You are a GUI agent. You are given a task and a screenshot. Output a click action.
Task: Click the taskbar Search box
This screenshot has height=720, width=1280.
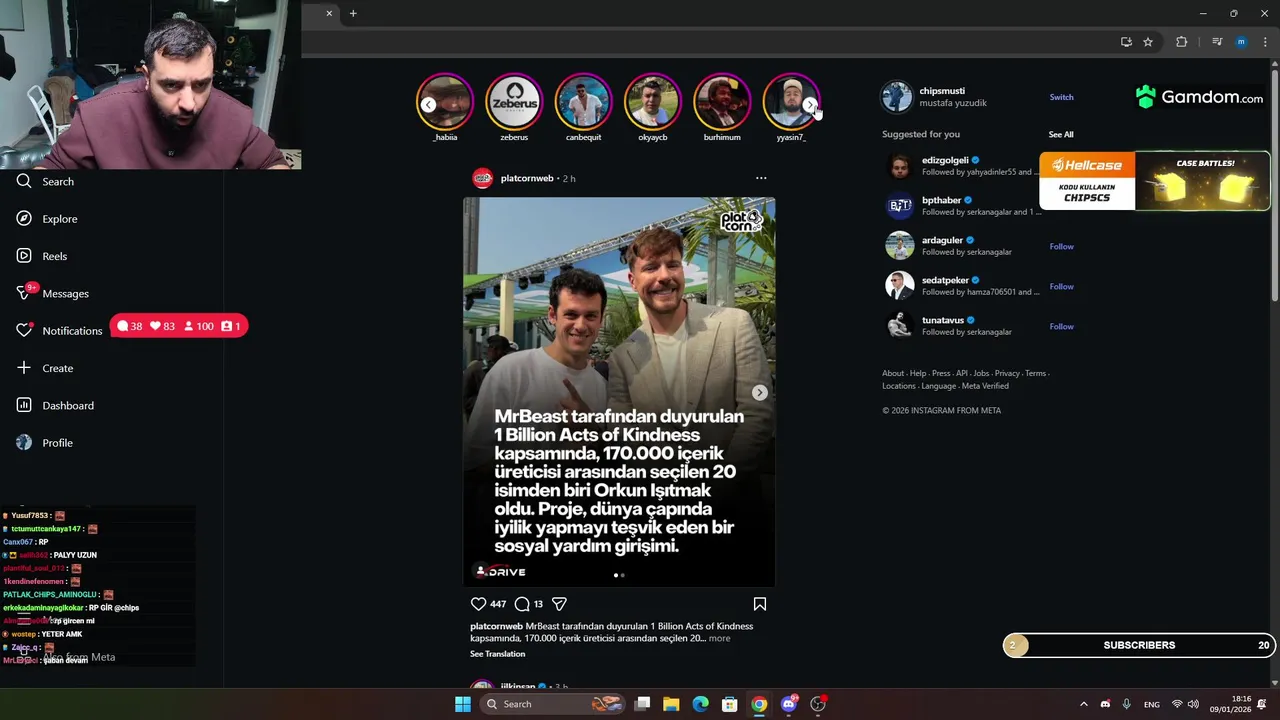[x=552, y=704]
